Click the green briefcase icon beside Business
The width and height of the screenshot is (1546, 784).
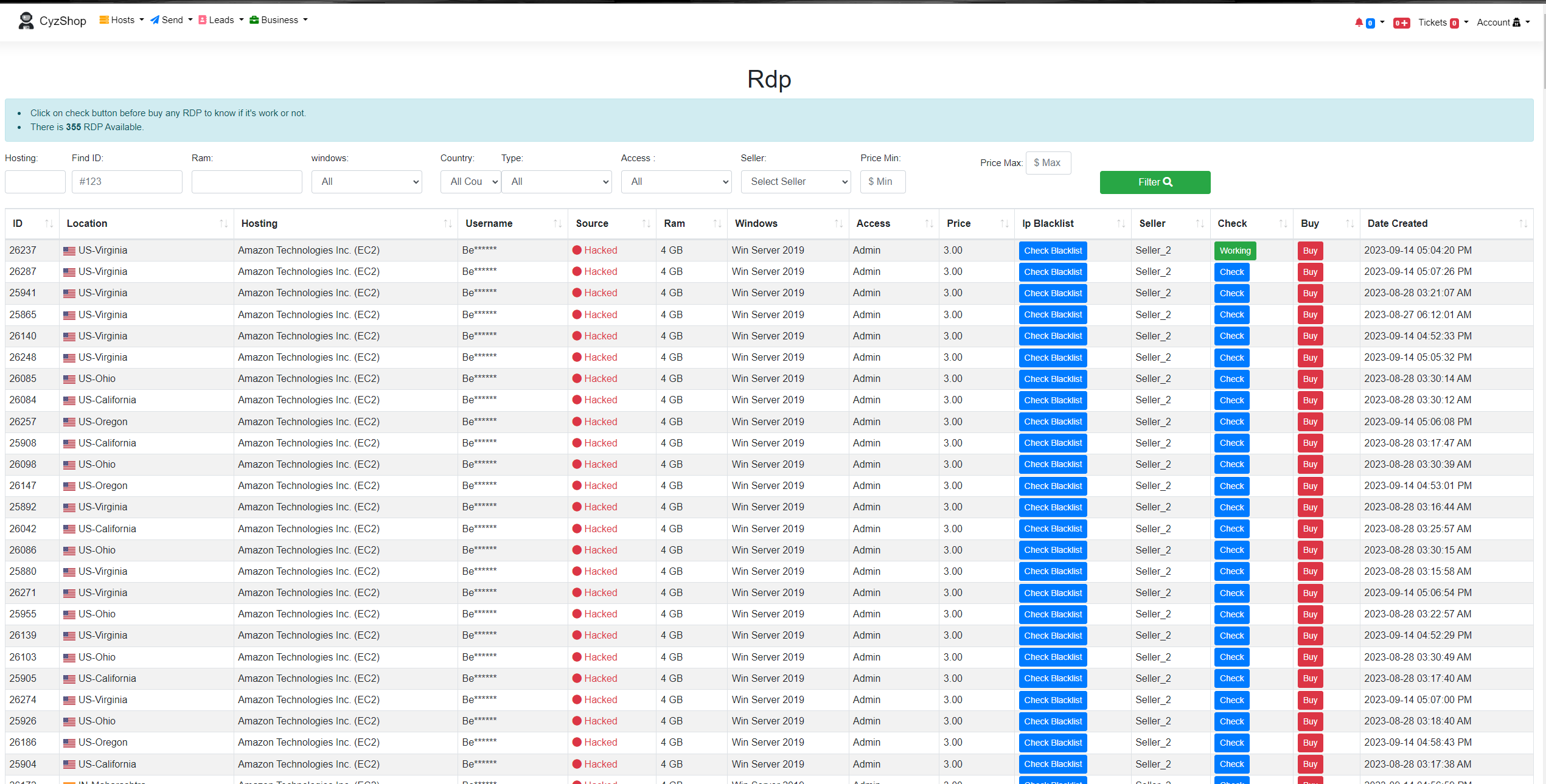pos(255,19)
